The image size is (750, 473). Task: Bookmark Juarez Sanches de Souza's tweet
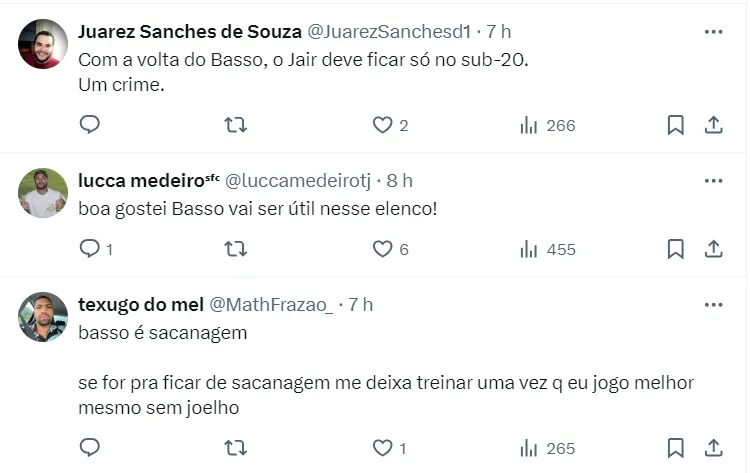[675, 125]
